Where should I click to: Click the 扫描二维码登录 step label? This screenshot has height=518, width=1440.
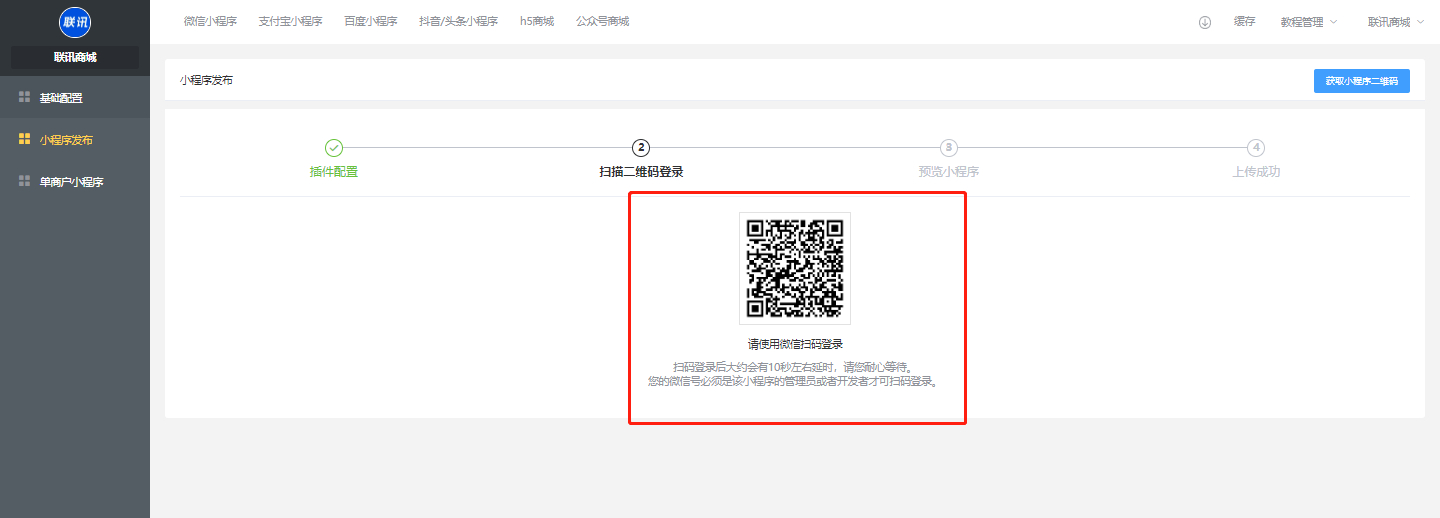tap(641, 172)
